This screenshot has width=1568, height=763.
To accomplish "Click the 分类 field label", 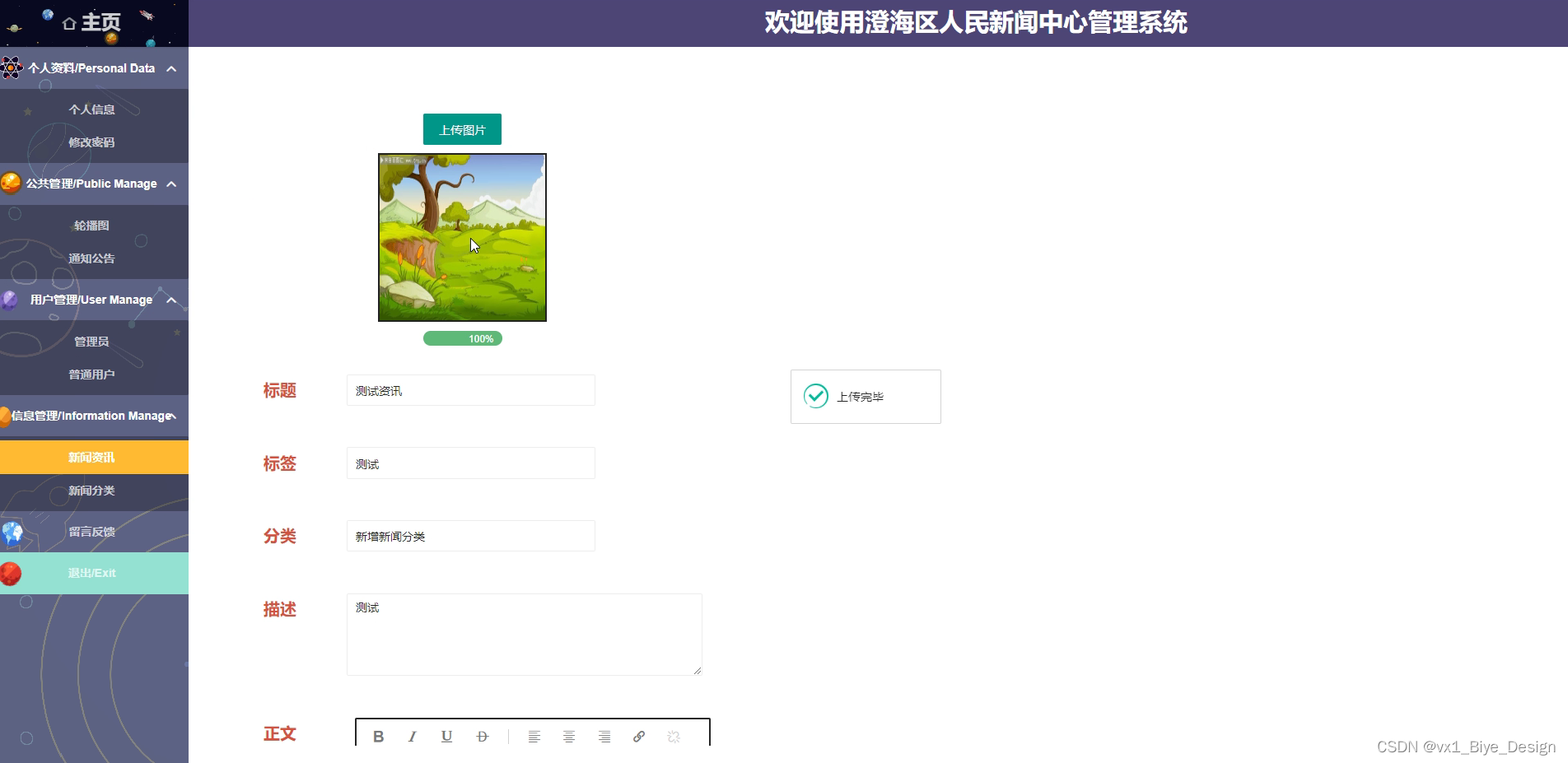I will (279, 536).
